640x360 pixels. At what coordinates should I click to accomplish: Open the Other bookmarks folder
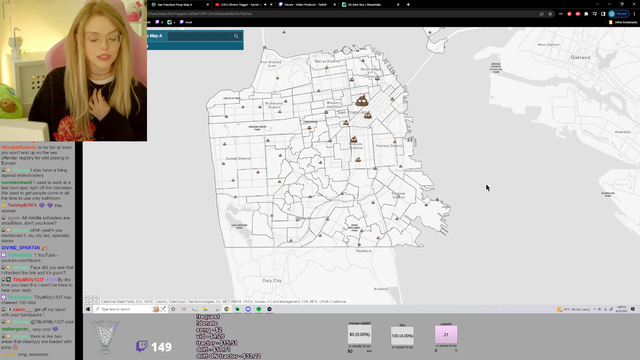coord(623,22)
